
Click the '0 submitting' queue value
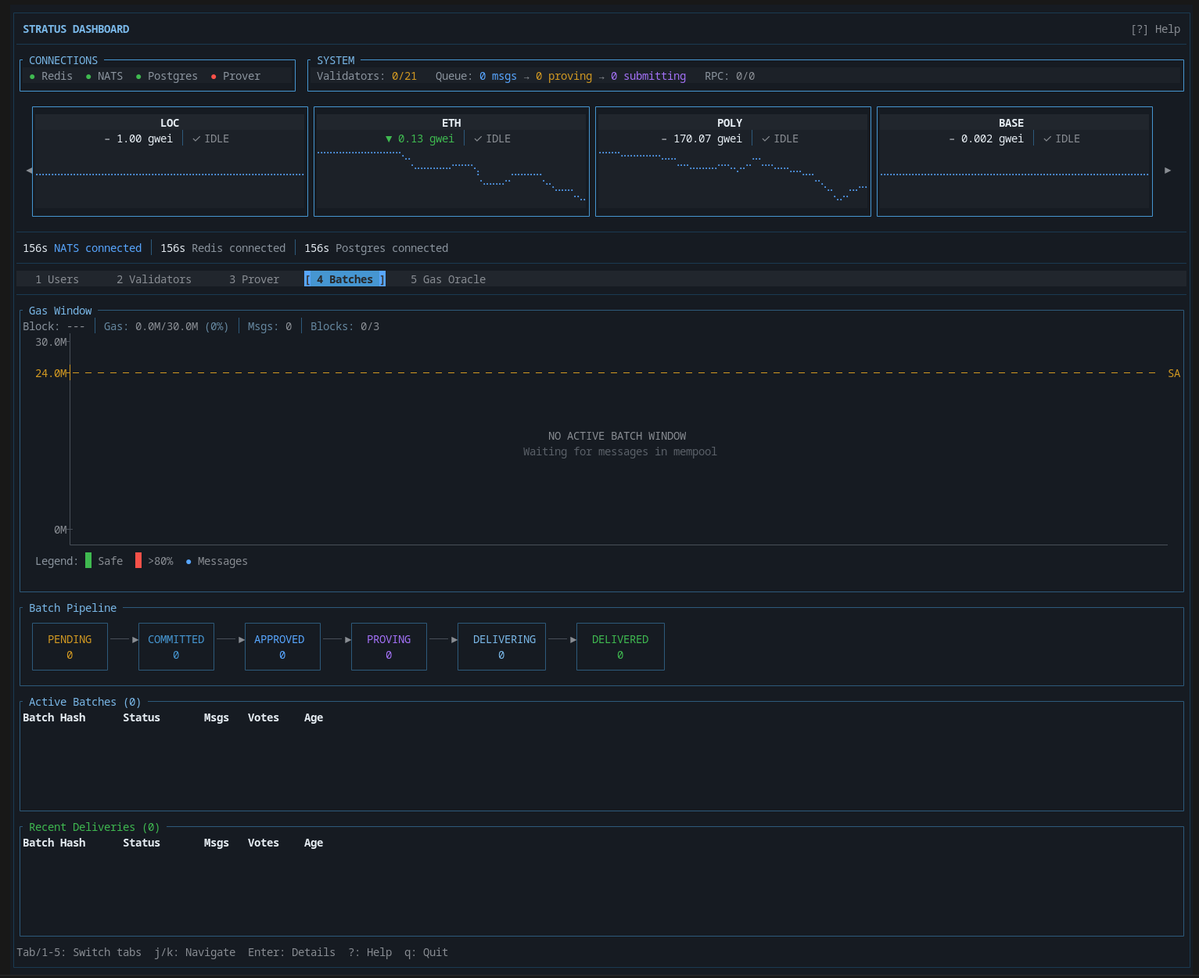pos(648,76)
